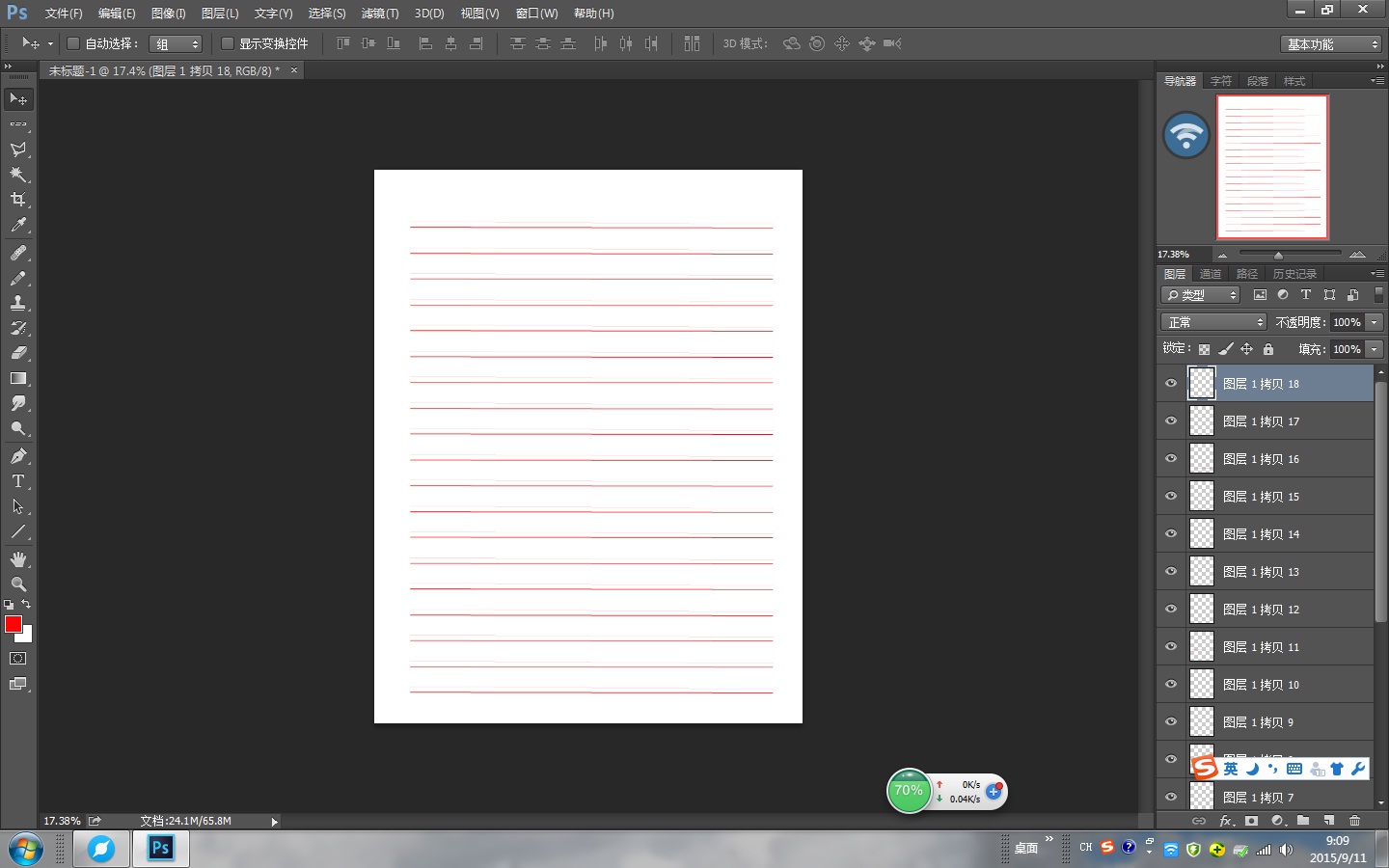Select the Eyedropper tool
The height and width of the screenshot is (868, 1389).
click(x=18, y=225)
